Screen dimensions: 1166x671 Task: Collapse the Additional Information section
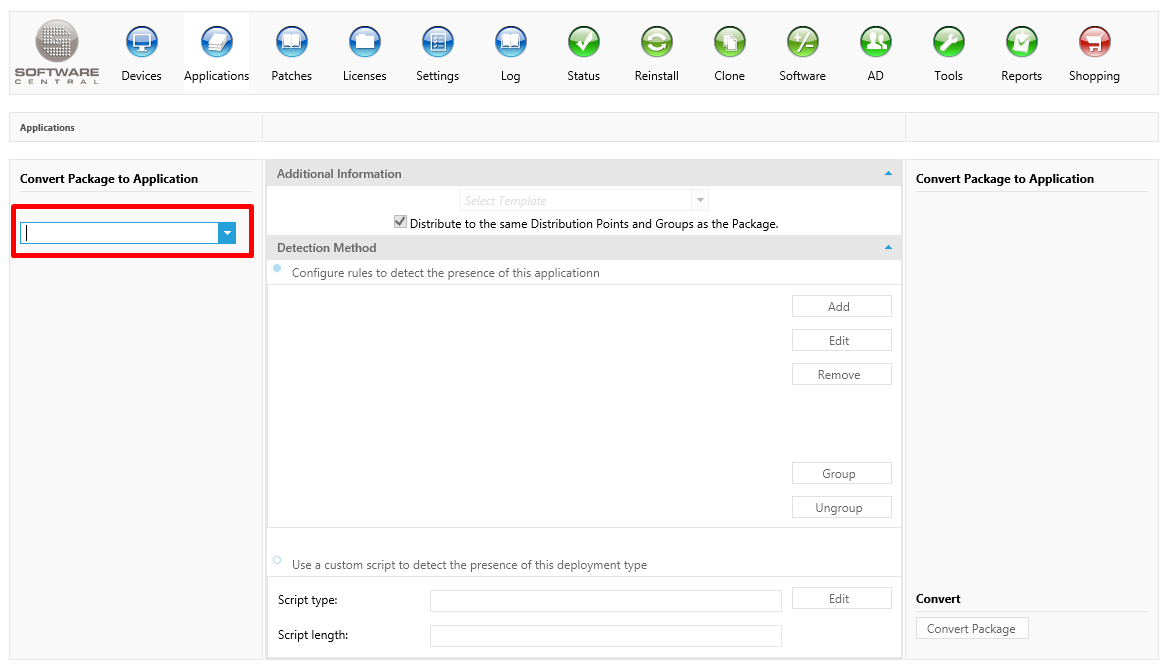(888, 173)
